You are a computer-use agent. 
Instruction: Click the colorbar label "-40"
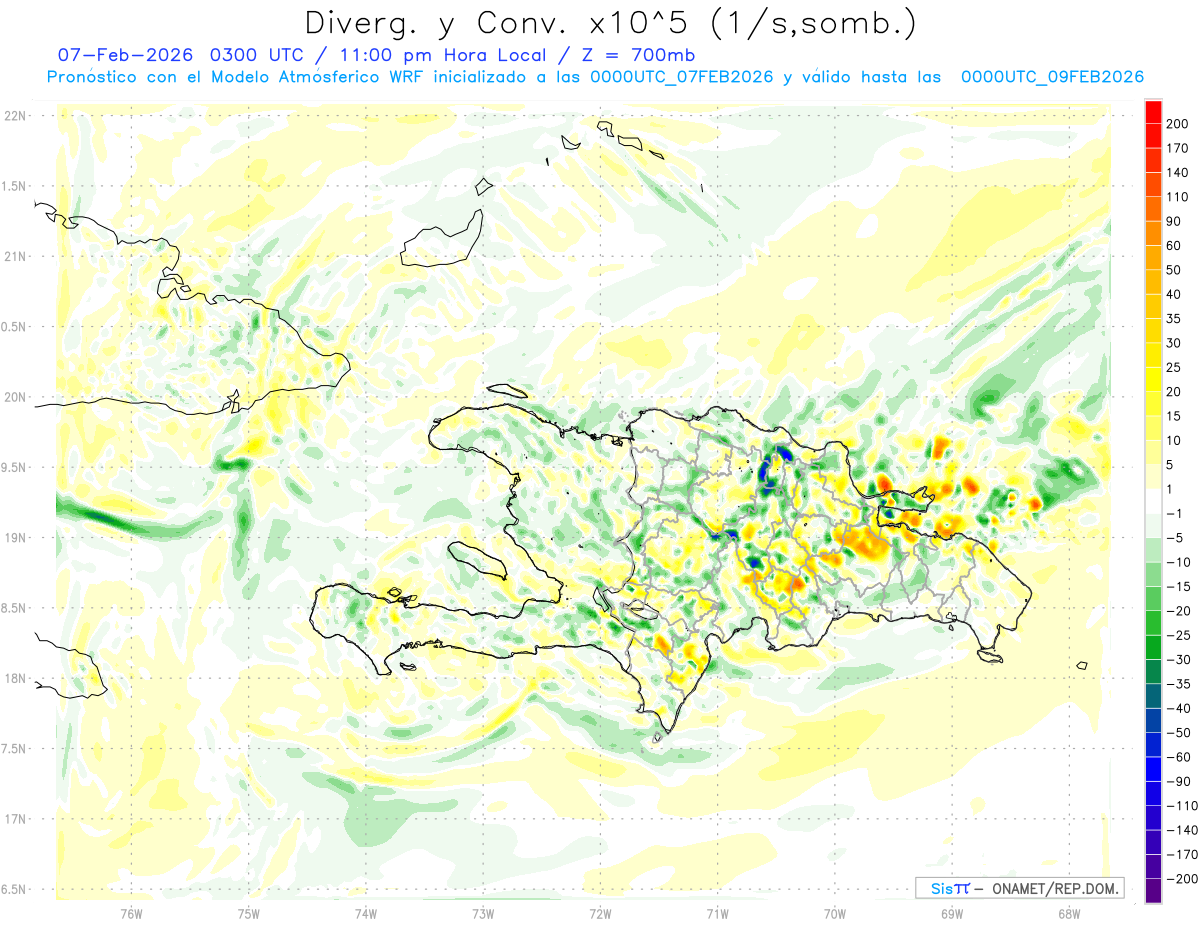coord(1180,709)
